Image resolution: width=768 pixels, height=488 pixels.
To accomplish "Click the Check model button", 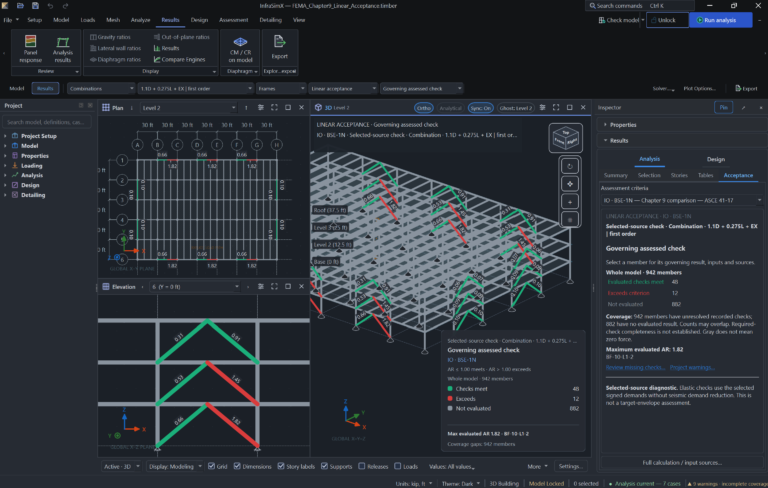I will (x=619, y=20).
